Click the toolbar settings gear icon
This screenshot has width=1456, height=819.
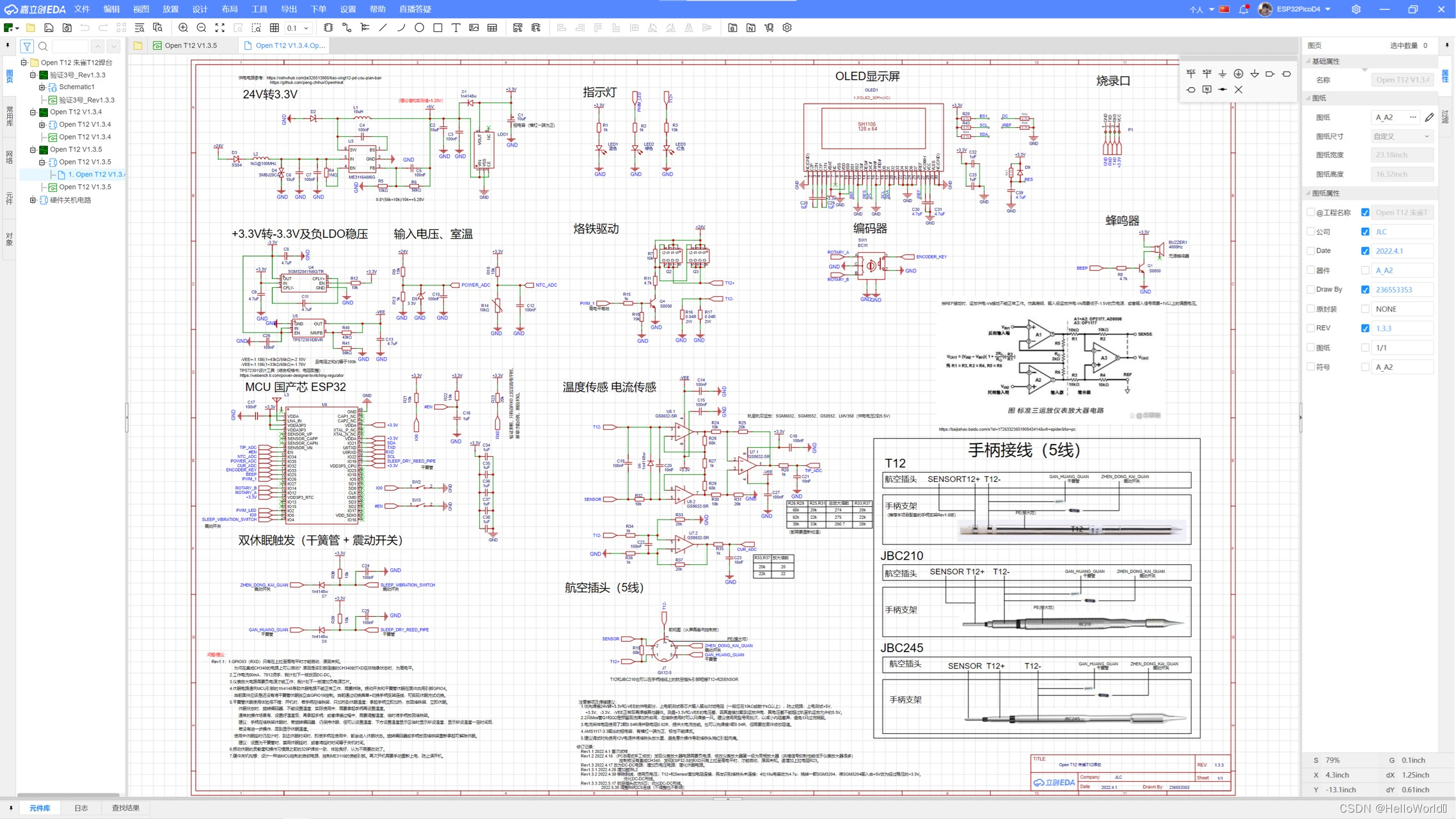[787, 28]
